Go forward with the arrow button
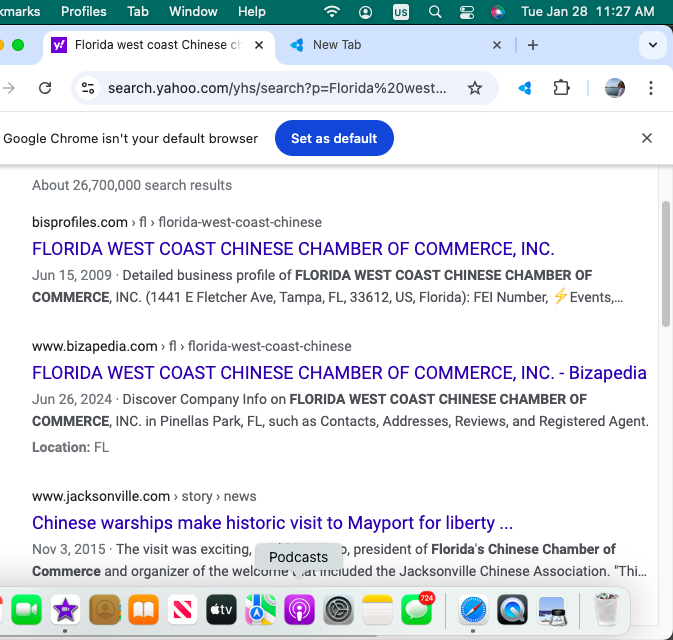The image size is (673, 640). pyautogui.click(x=9, y=88)
